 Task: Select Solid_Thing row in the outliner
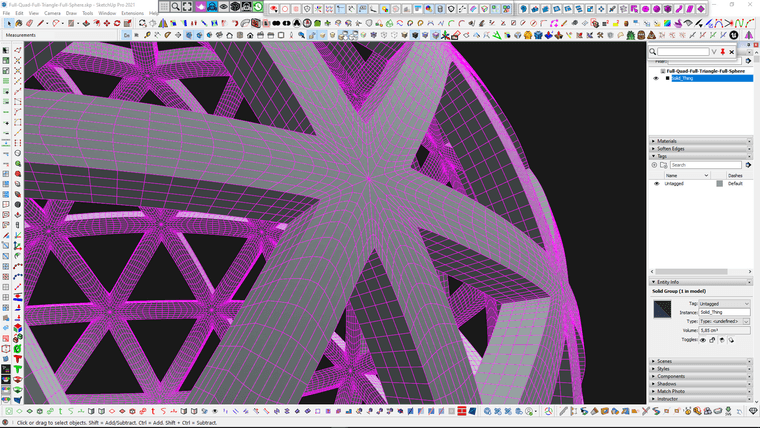pos(712,79)
